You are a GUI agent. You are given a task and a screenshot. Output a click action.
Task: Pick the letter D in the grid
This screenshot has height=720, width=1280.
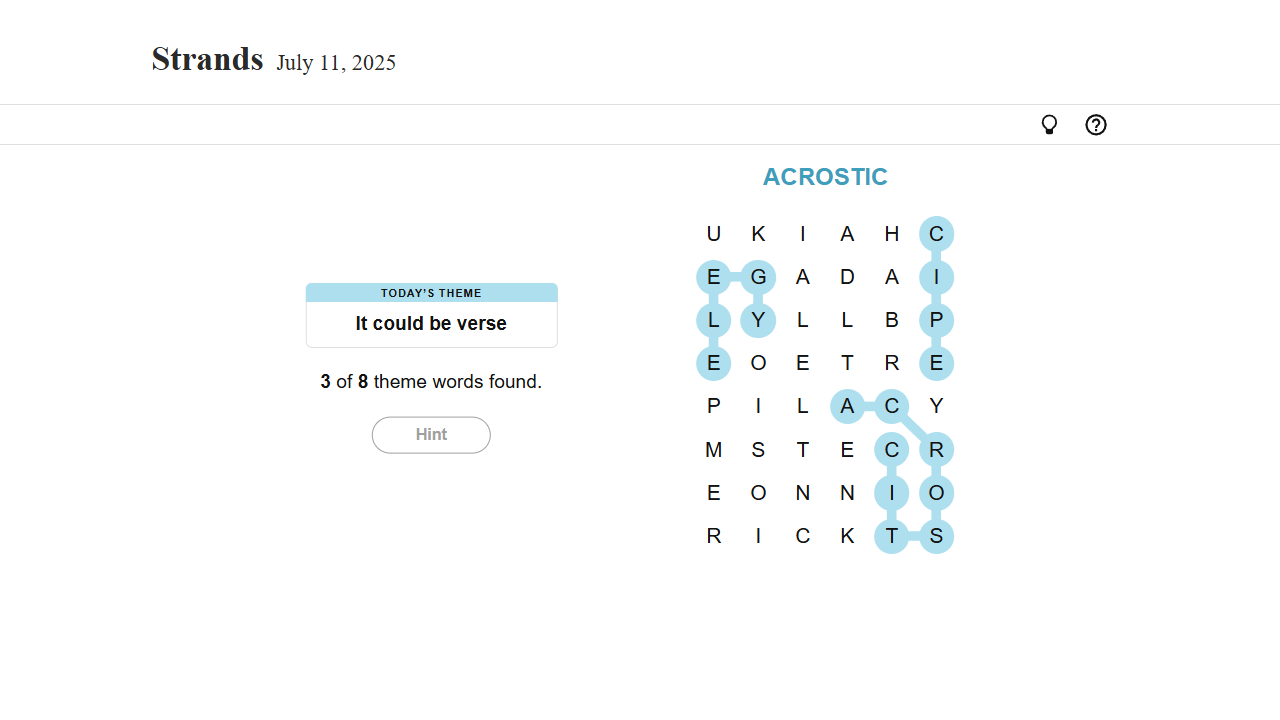coord(847,277)
